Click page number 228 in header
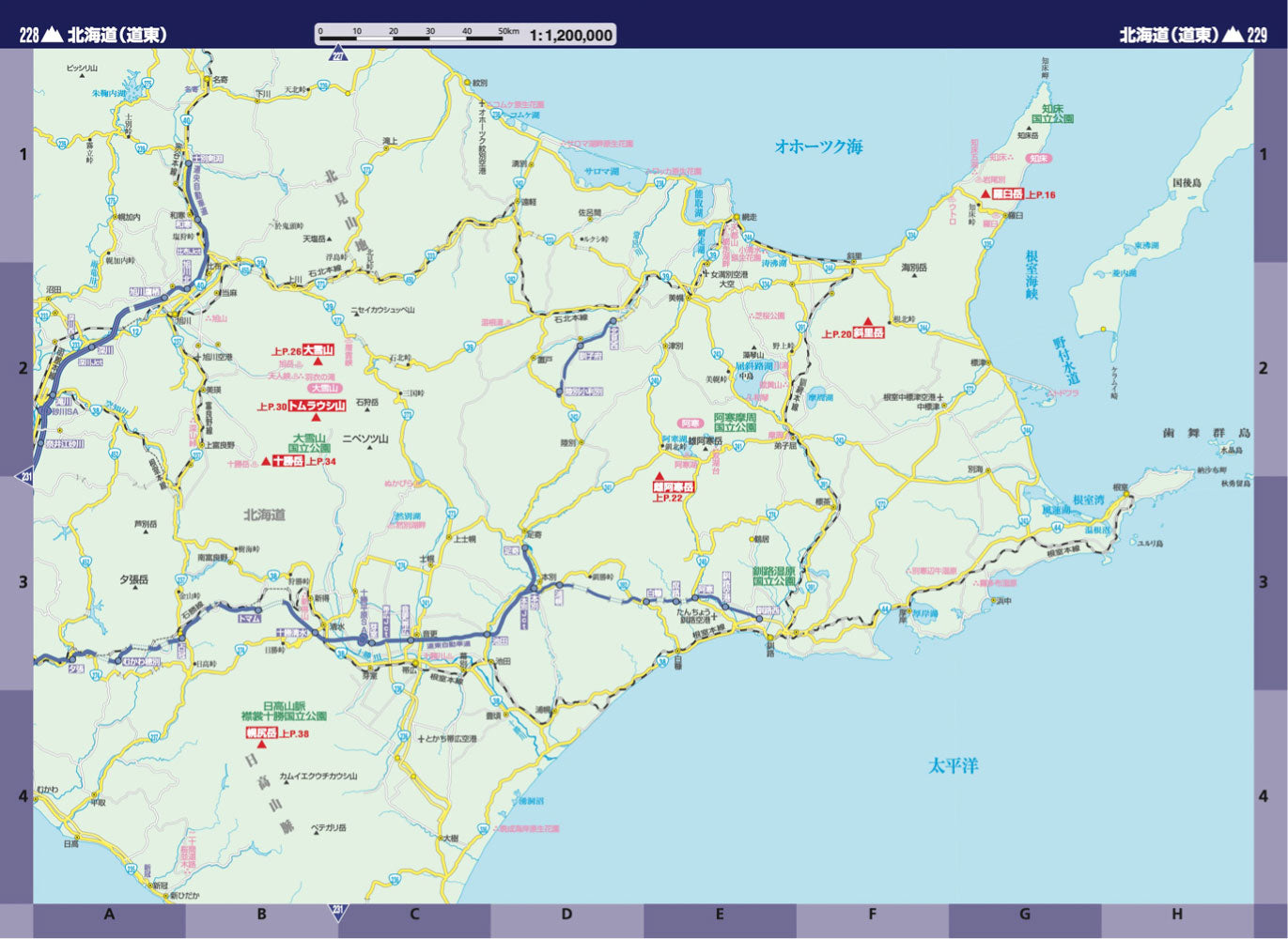This screenshot has height=939, width=1288. (x=29, y=35)
